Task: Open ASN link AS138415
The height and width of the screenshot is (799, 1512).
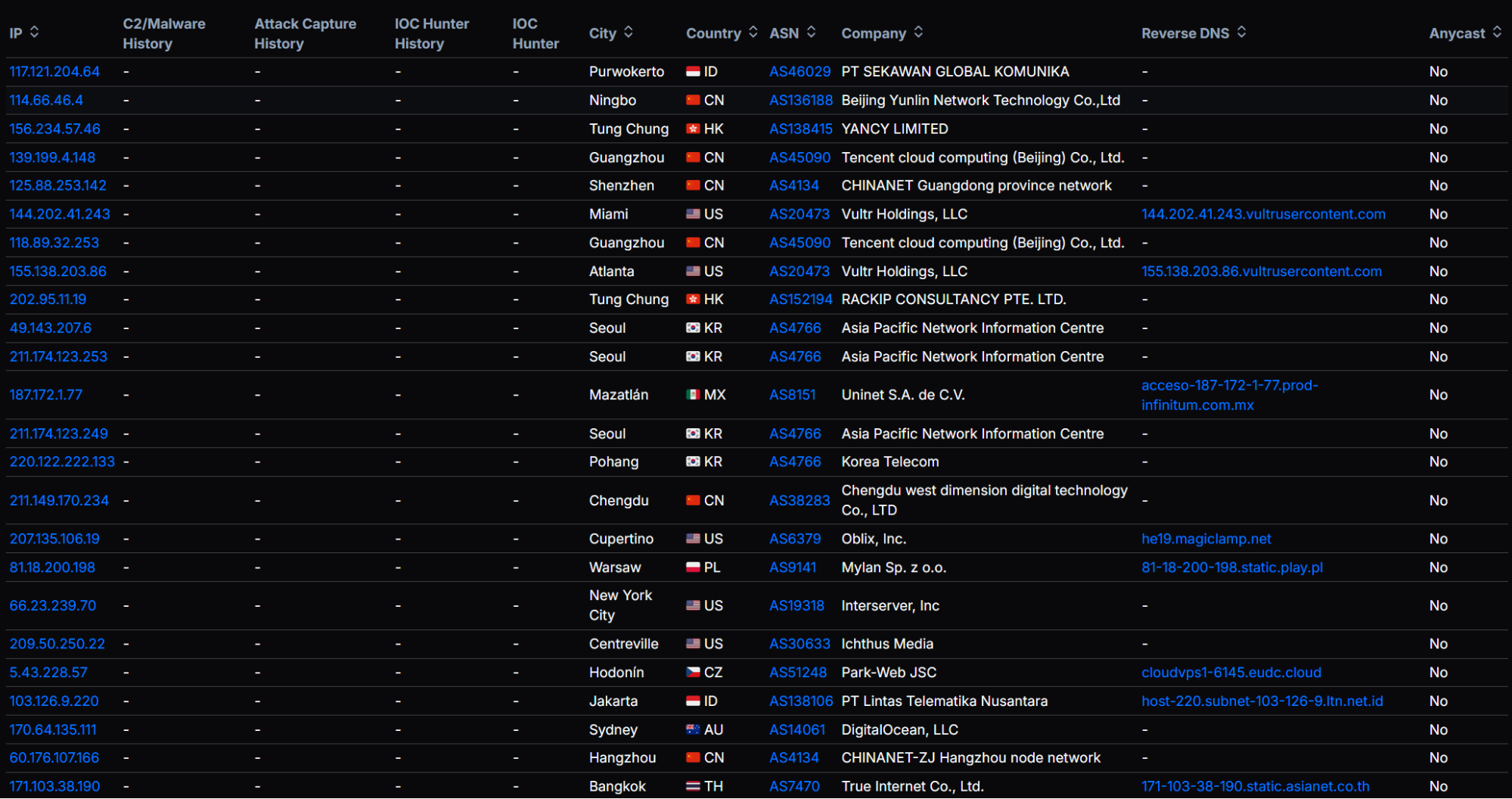Action: pyautogui.click(x=801, y=129)
